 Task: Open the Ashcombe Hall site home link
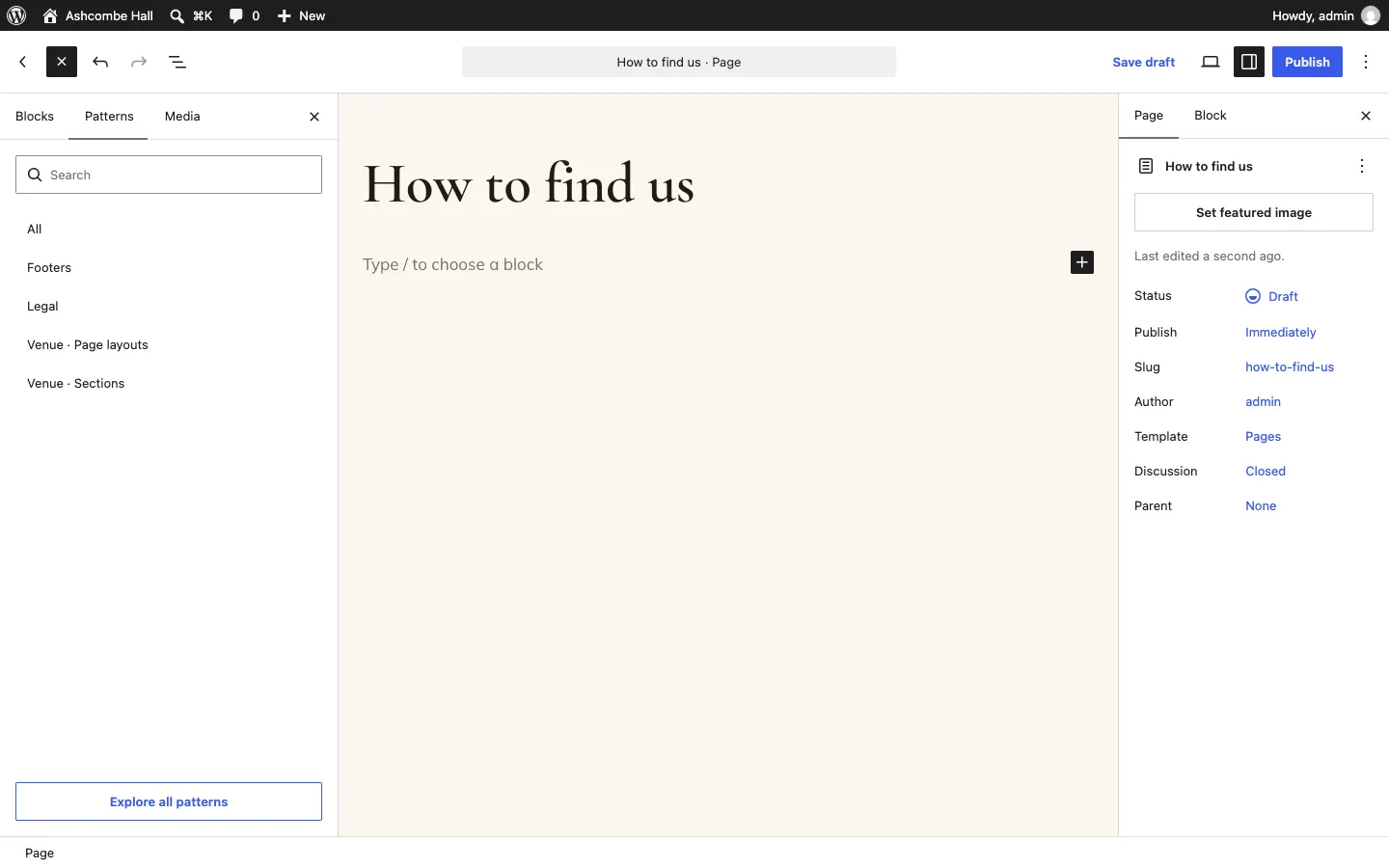tap(97, 15)
